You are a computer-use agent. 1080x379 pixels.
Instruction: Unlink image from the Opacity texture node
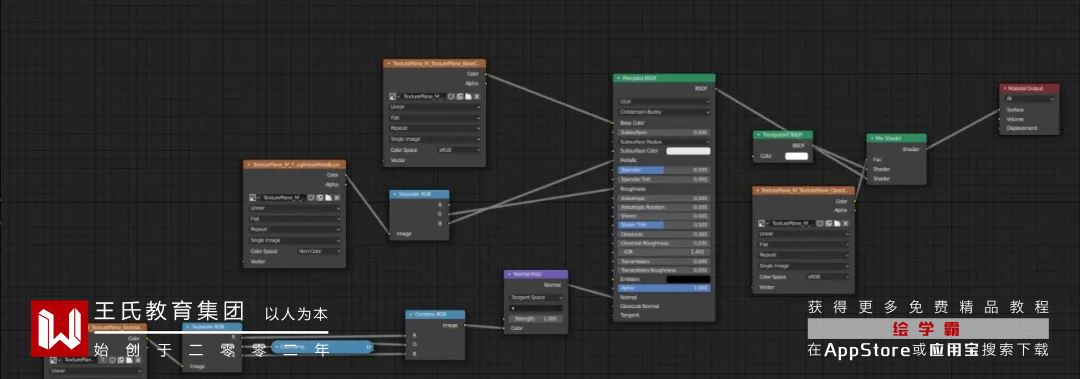[x=846, y=223]
